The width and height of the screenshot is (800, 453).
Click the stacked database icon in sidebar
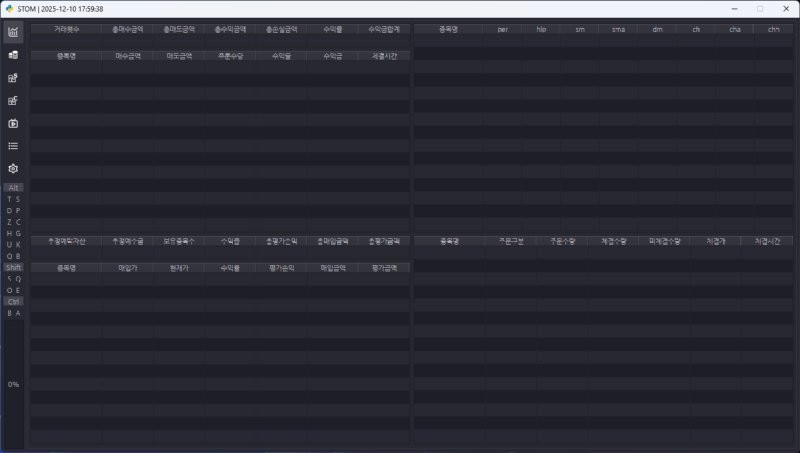coord(13,55)
